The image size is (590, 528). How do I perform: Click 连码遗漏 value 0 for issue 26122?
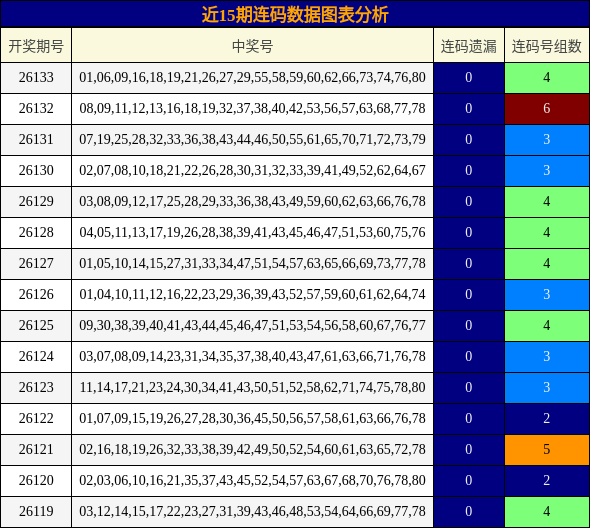pos(469,418)
